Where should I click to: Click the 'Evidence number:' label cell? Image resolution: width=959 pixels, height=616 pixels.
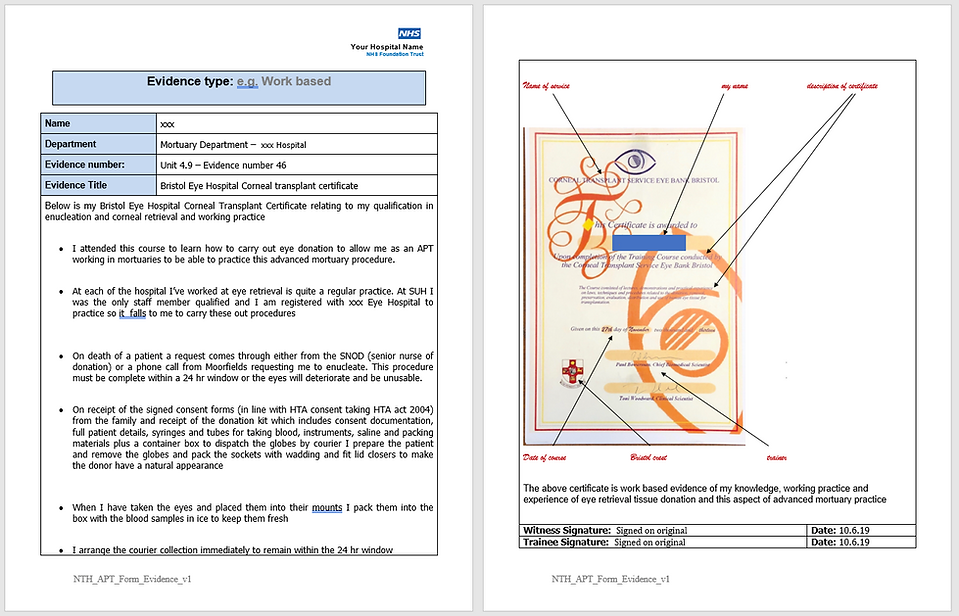tap(98, 165)
